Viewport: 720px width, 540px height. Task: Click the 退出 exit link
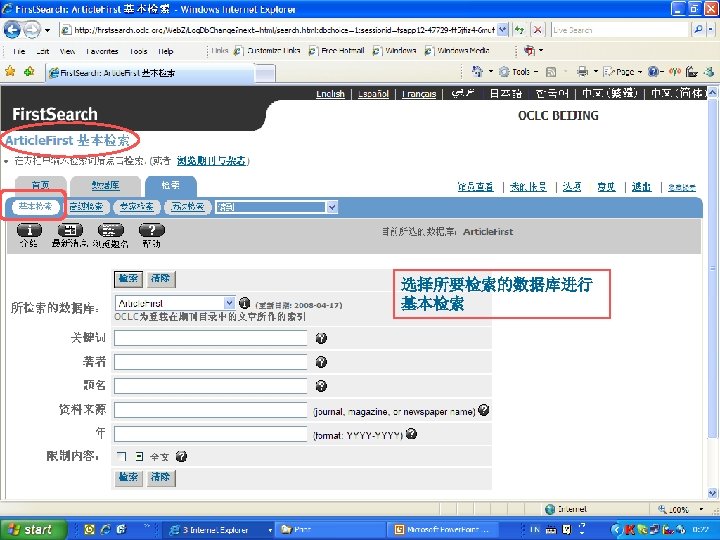pyautogui.click(x=641, y=187)
